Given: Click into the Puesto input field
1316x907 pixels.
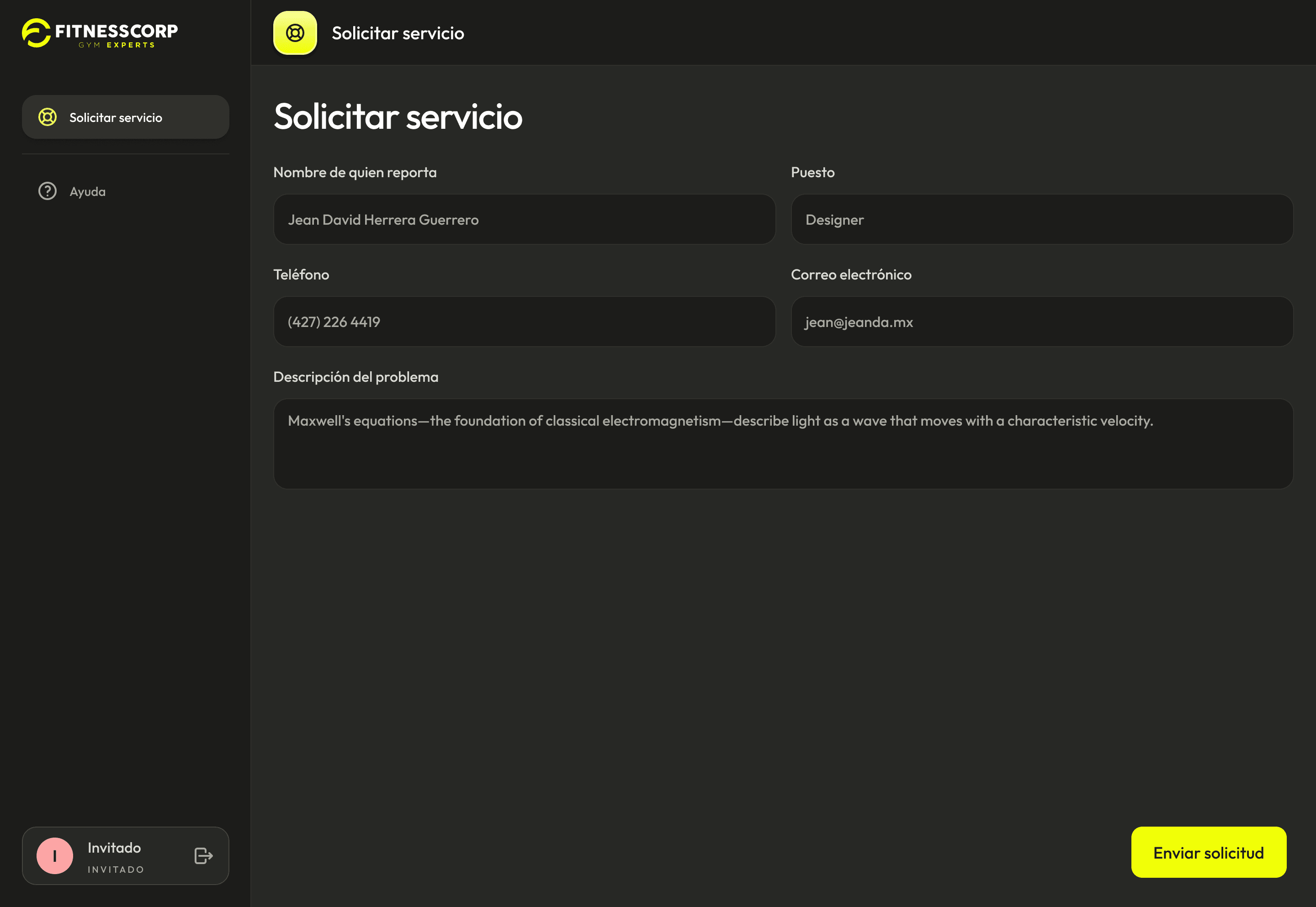Looking at the screenshot, I should pos(1042,219).
